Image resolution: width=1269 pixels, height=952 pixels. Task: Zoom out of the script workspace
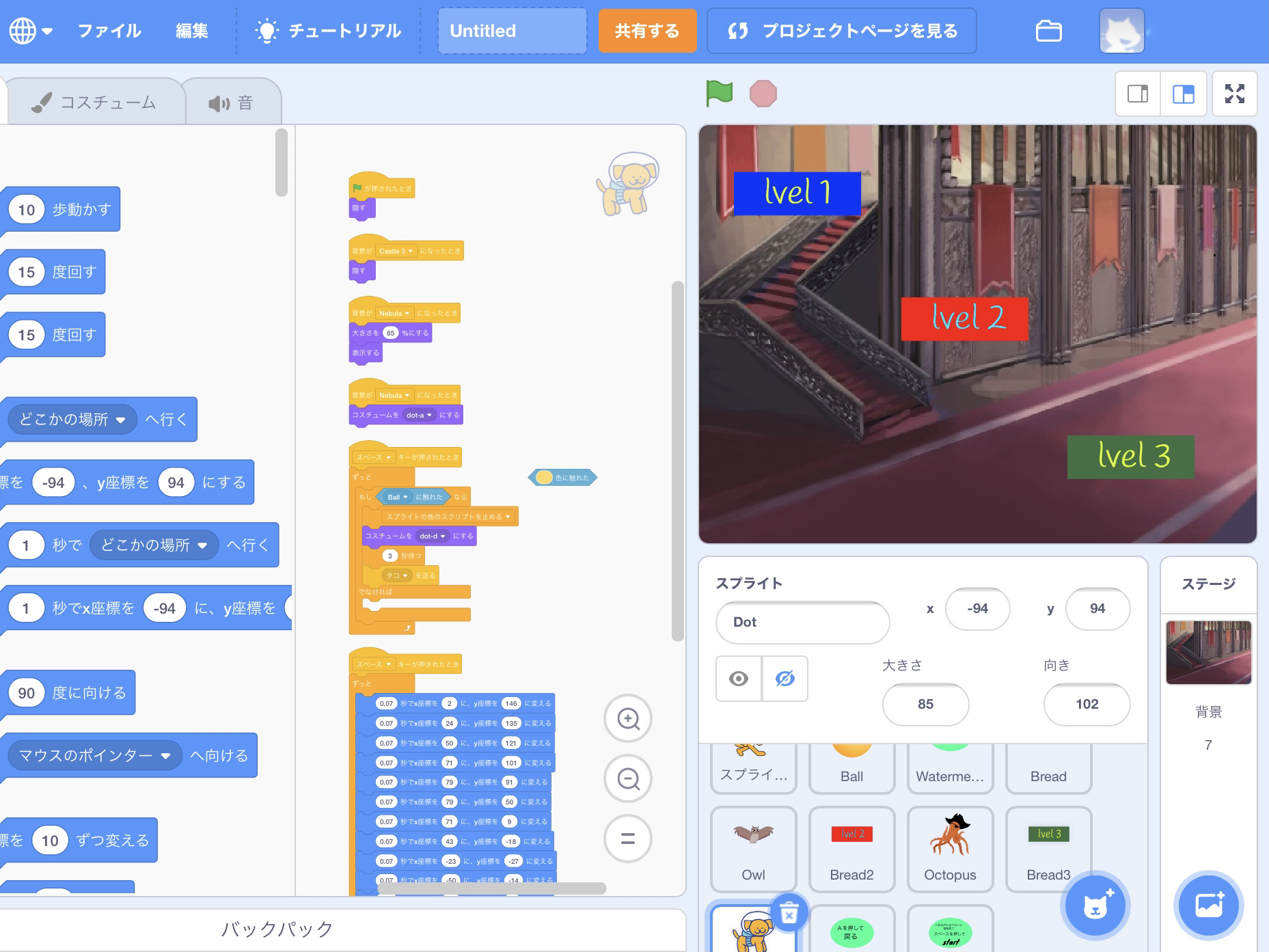[628, 778]
